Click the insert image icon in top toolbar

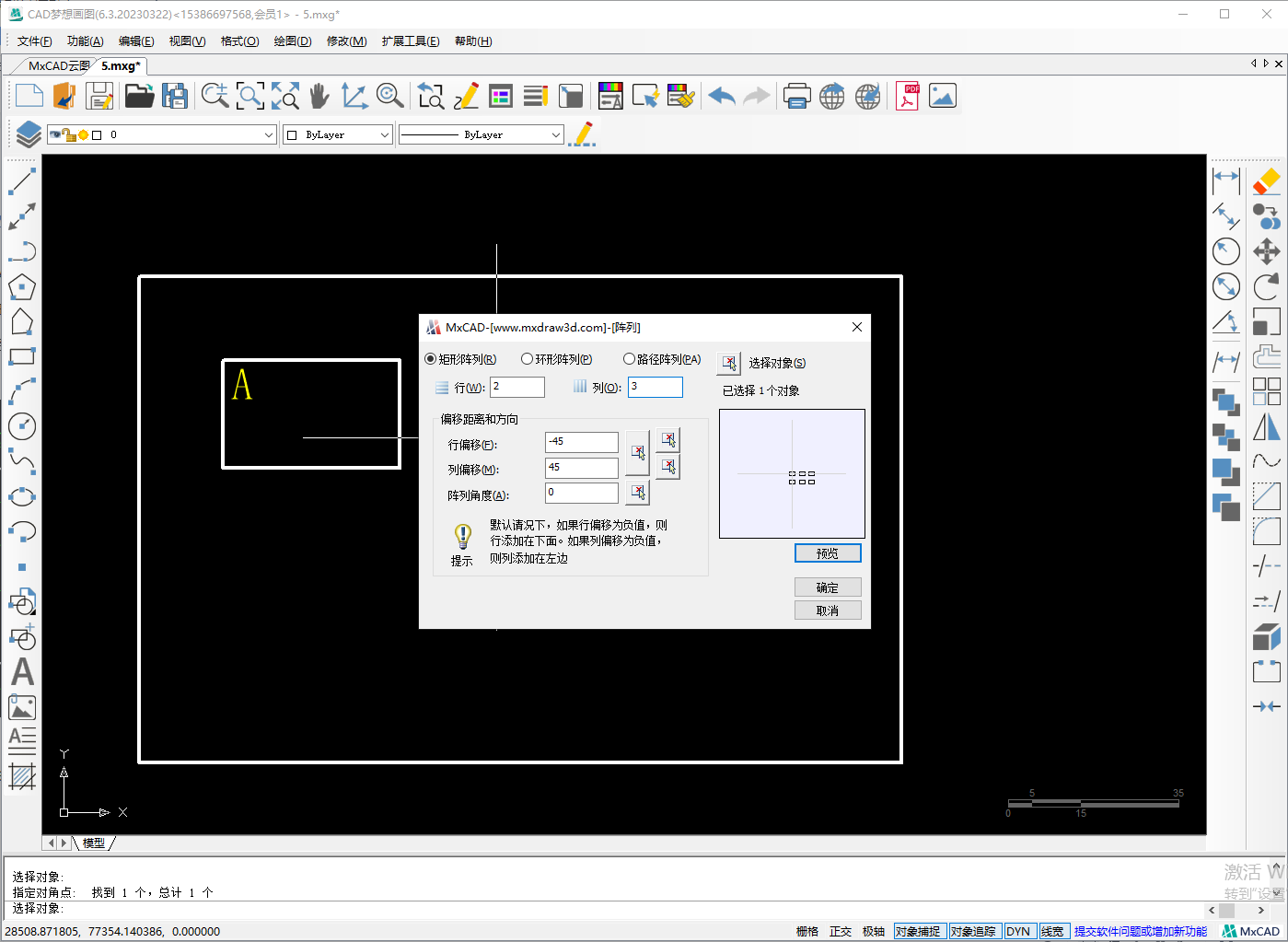coord(943,96)
